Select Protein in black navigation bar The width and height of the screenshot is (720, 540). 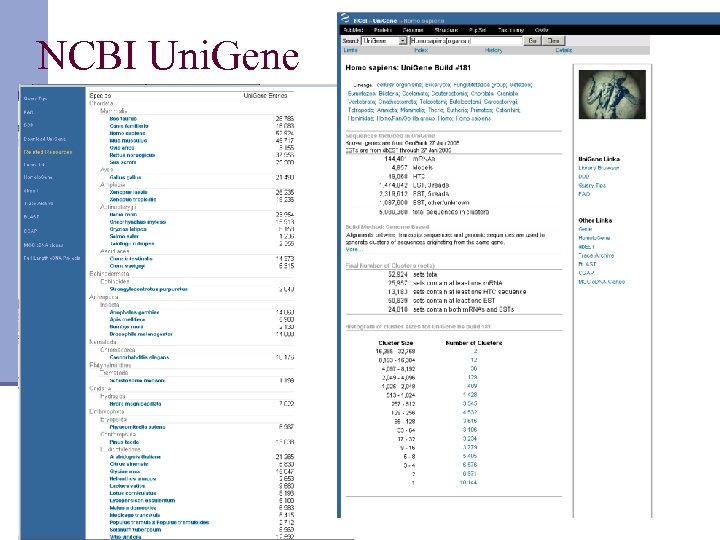(x=382, y=30)
